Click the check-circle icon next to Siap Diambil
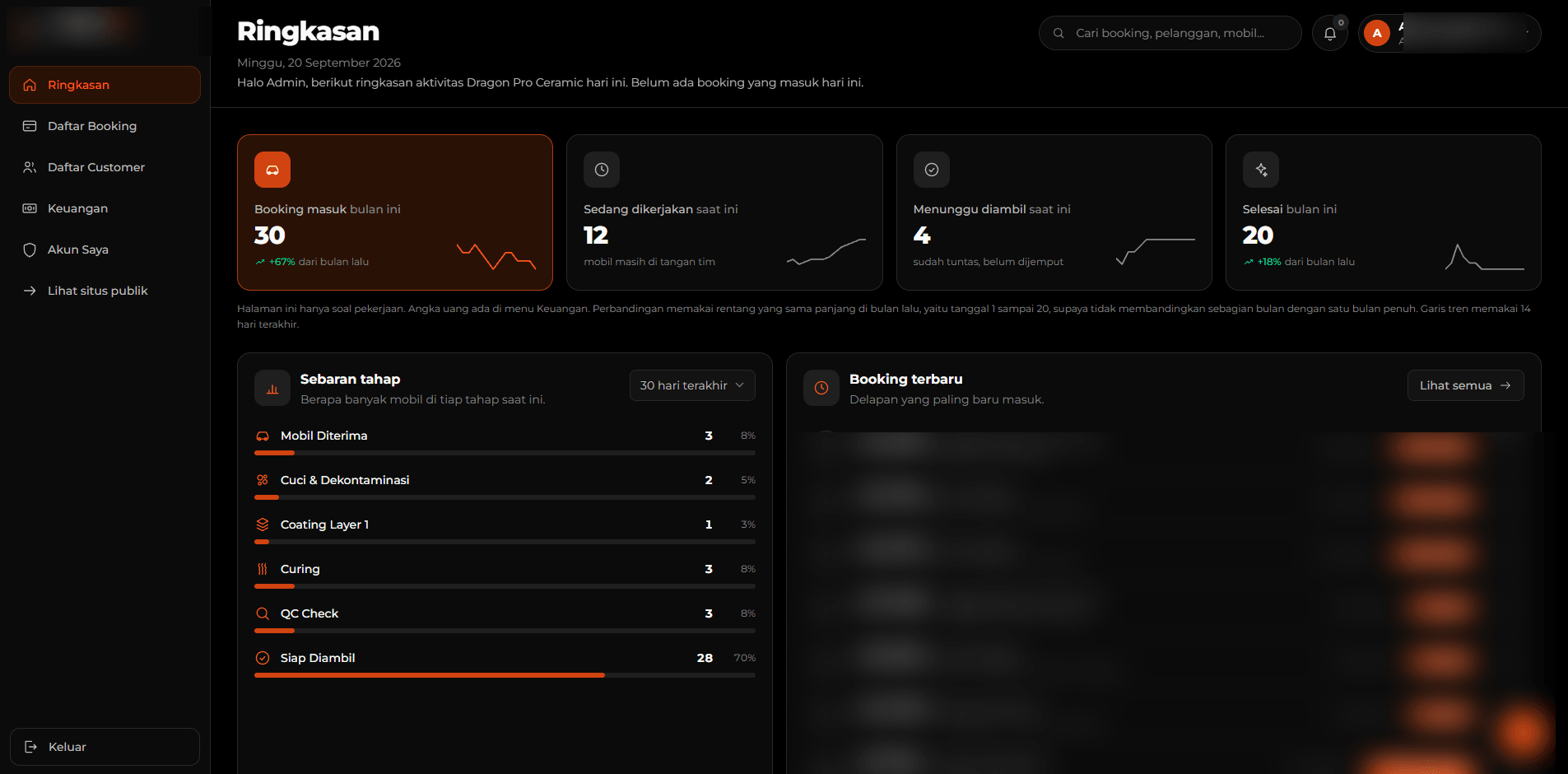 pyautogui.click(x=263, y=658)
